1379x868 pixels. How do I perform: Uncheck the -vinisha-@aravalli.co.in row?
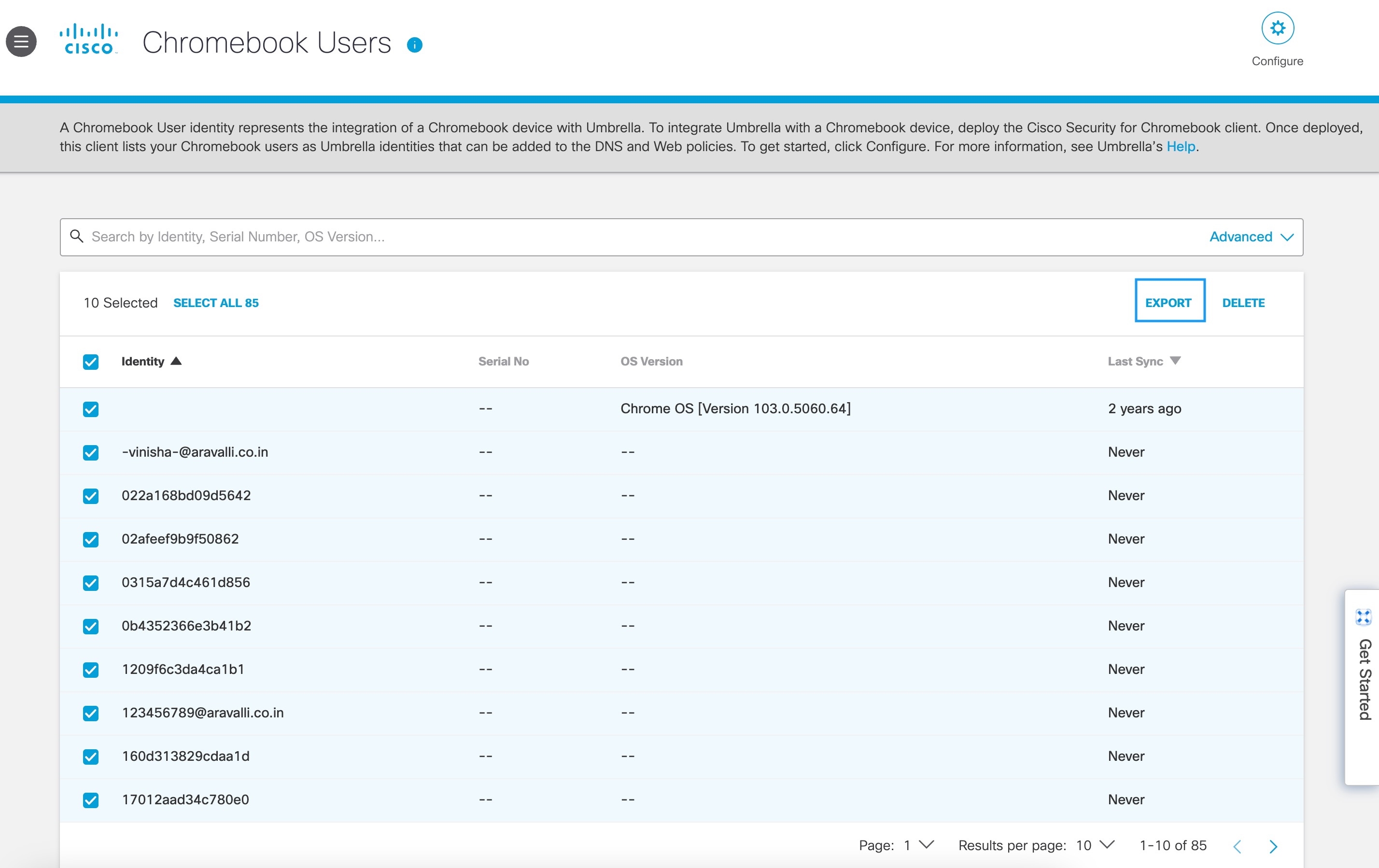tap(90, 453)
